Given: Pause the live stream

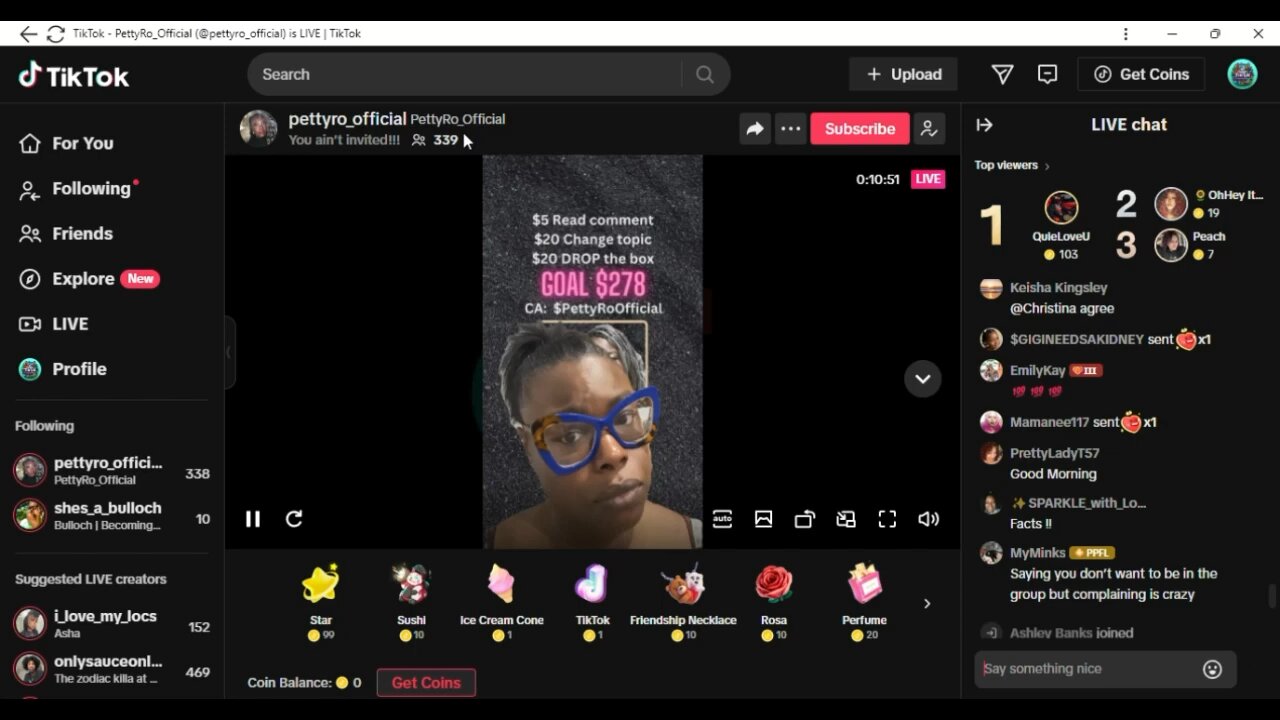Looking at the screenshot, I should click(253, 519).
